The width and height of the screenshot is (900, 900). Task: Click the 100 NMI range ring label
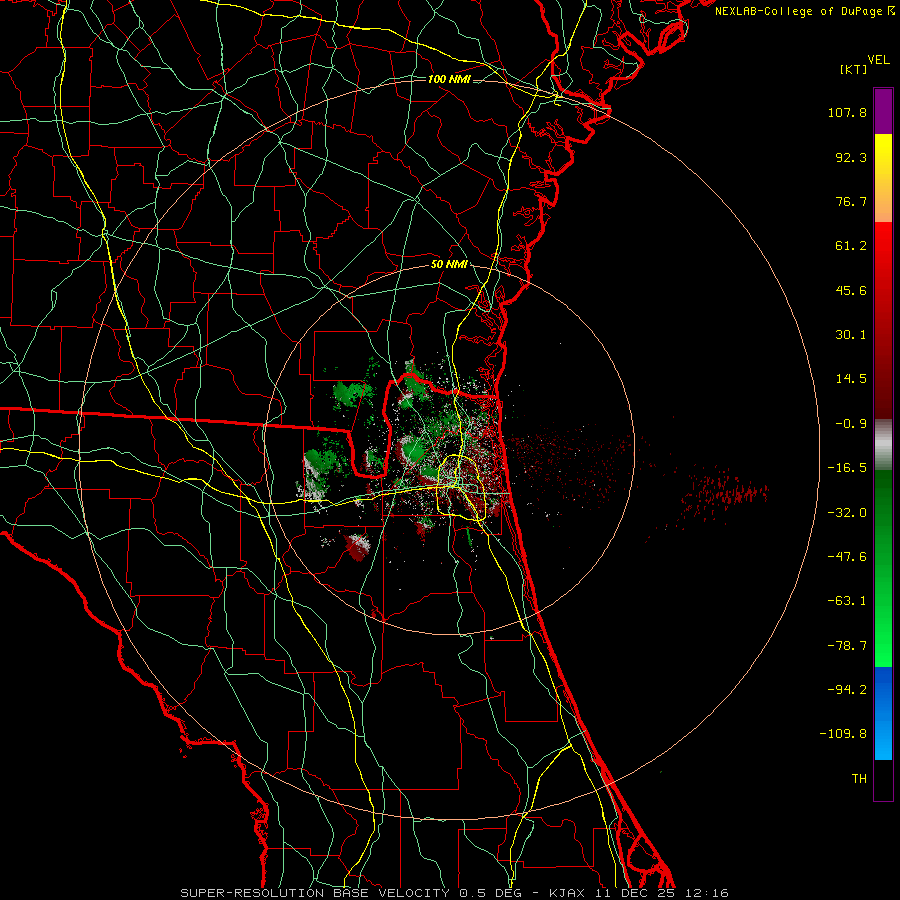[x=449, y=79]
